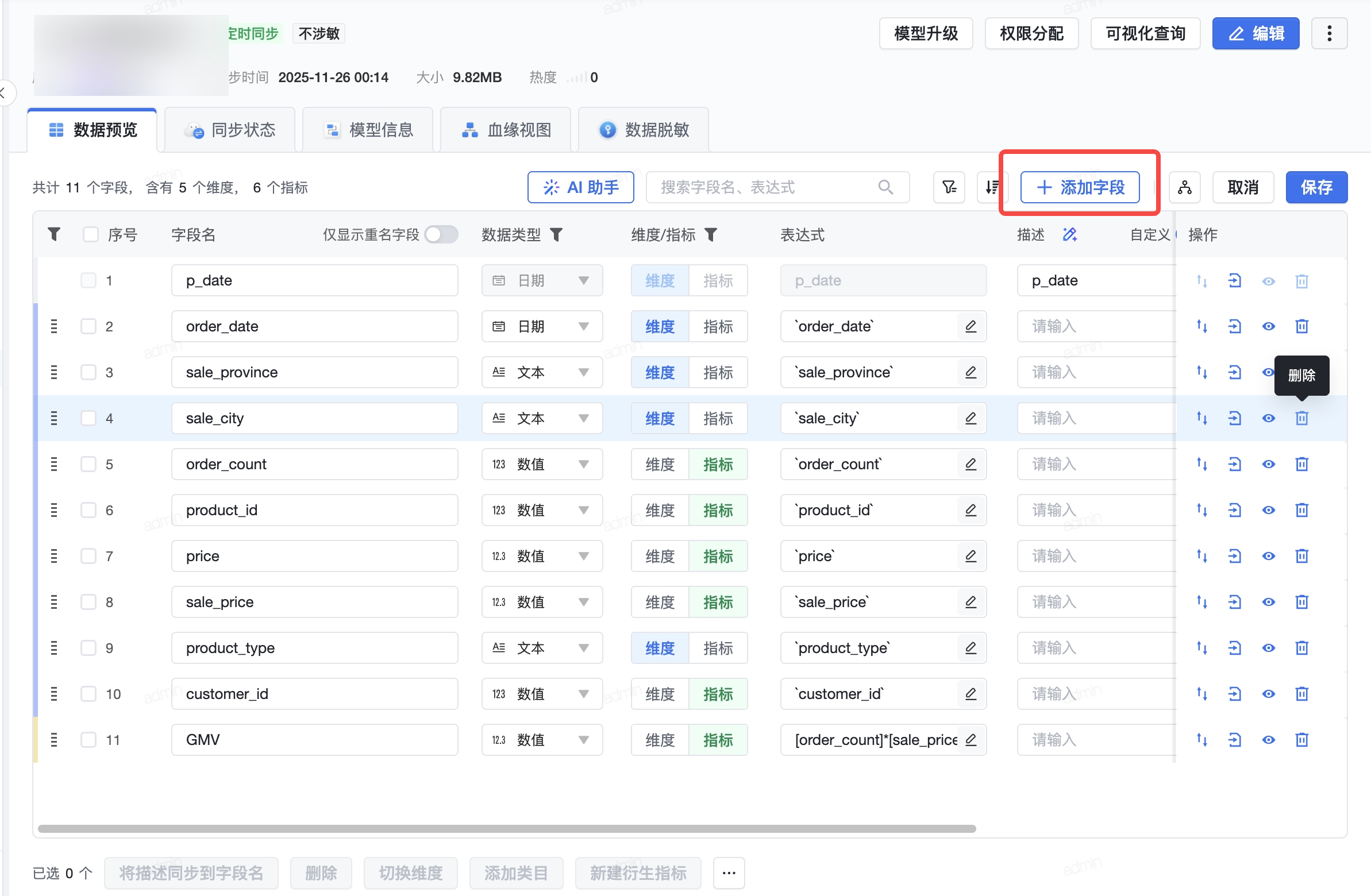This screenshot has width=1371, height=896.
Task: Toggle the show-only-duplicate-name-fields switch
Action: (x=441, y=234)
